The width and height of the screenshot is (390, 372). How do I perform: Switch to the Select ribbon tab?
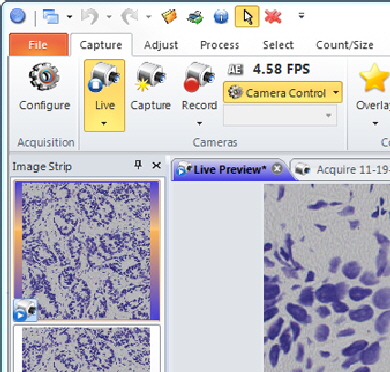pos(278,45)
